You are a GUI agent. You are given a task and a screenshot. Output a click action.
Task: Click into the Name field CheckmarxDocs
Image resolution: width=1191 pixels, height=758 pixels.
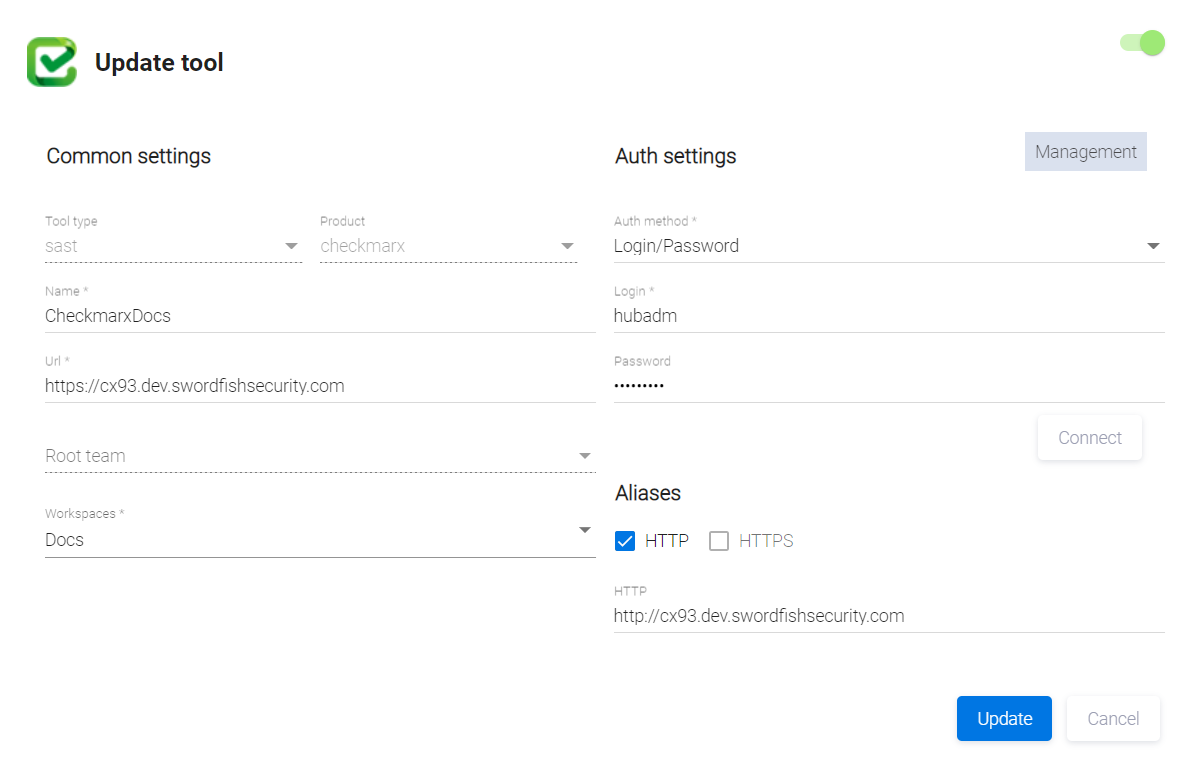point(318,316)
